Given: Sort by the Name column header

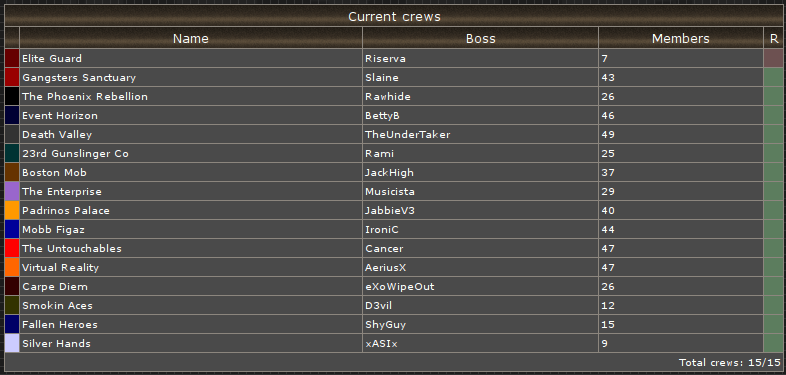Looking at the screenshot, I should [190, 38].
